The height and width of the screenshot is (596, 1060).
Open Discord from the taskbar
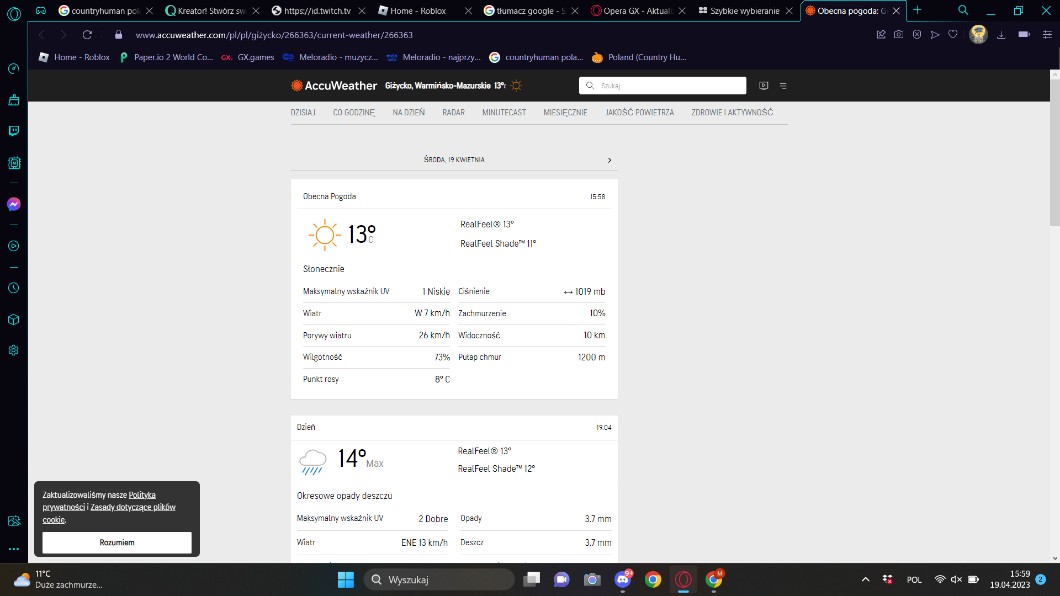622,580
